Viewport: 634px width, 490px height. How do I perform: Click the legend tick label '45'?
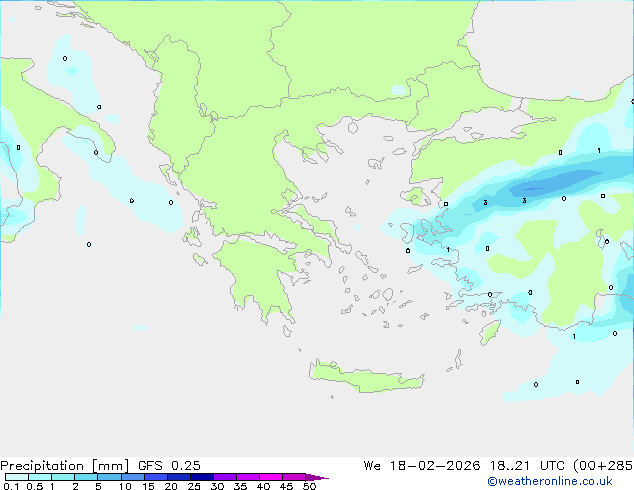(286, 486)
